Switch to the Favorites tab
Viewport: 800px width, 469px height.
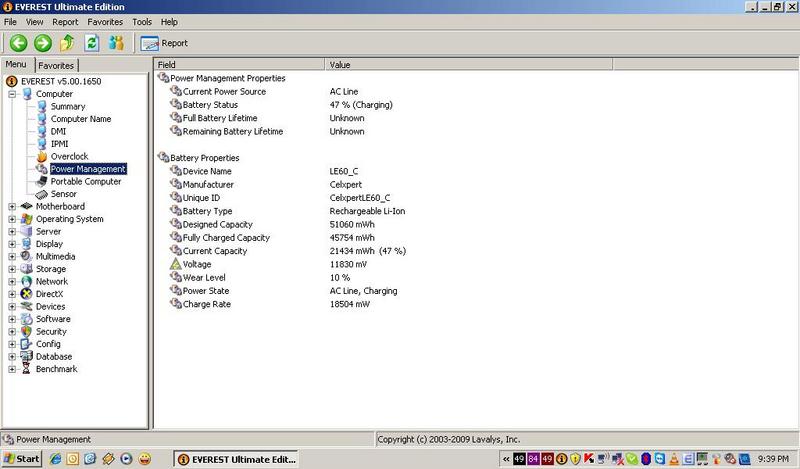tap(56, 65)
